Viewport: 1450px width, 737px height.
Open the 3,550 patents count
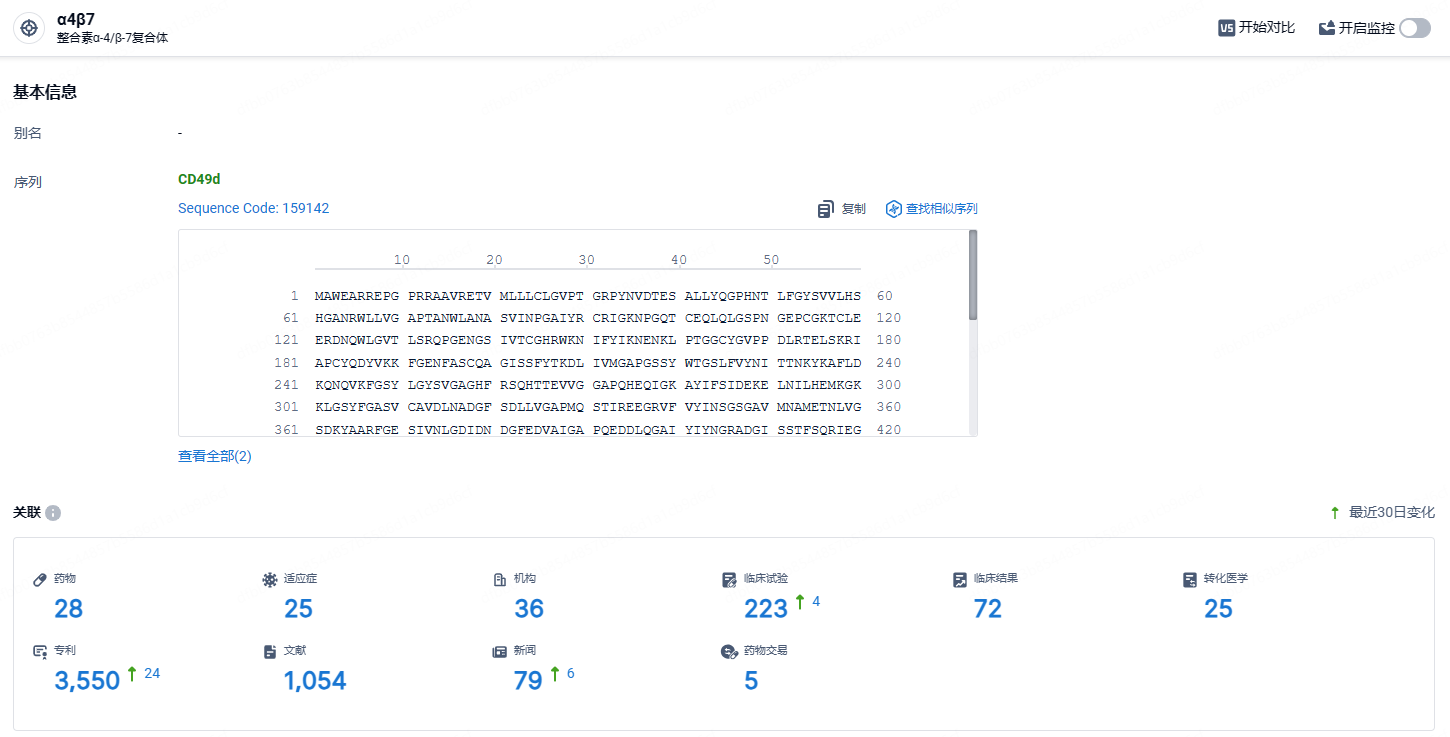click(x=87, y=680)
